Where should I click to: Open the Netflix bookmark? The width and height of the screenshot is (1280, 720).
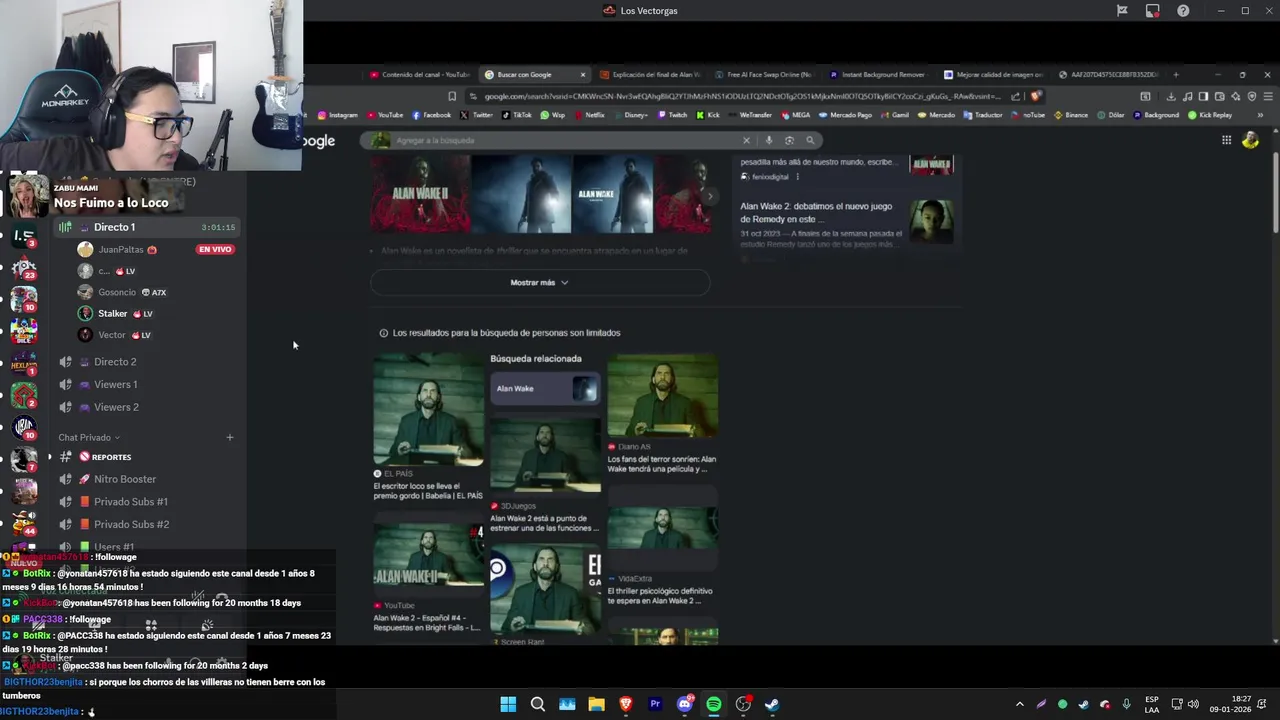(x=590, y=115)
